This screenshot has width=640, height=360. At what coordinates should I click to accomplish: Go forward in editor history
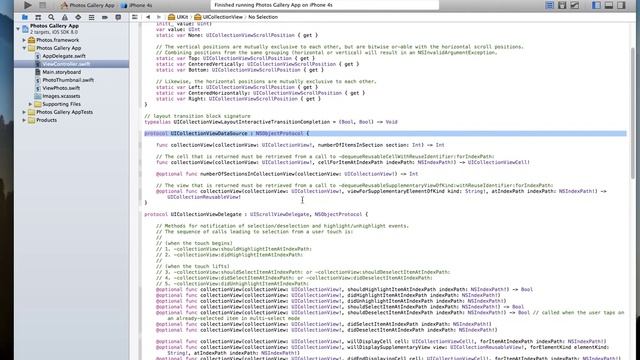[x=159, y=17]
